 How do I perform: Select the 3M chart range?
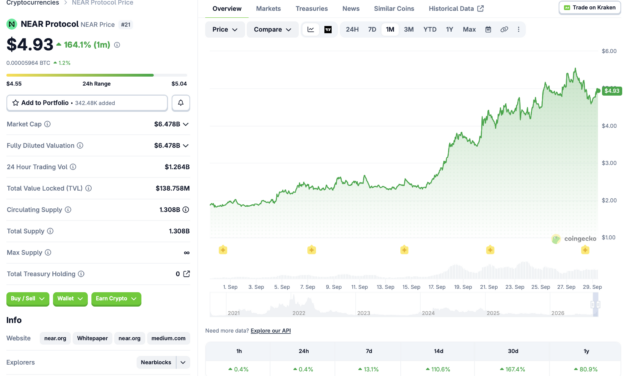pos(408,30)
